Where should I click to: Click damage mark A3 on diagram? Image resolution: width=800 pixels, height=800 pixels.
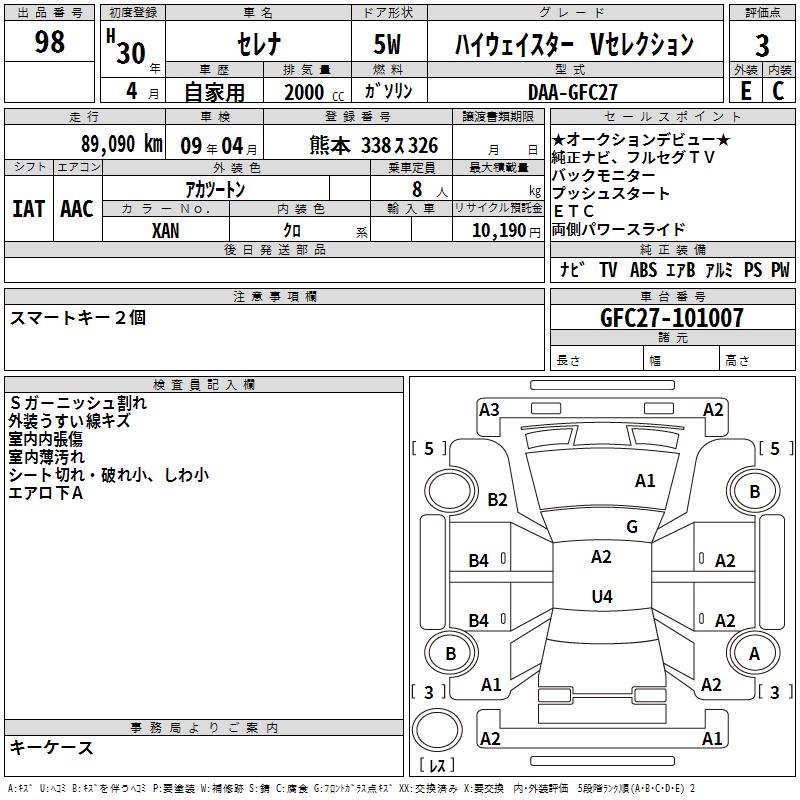tap(489, 410)
